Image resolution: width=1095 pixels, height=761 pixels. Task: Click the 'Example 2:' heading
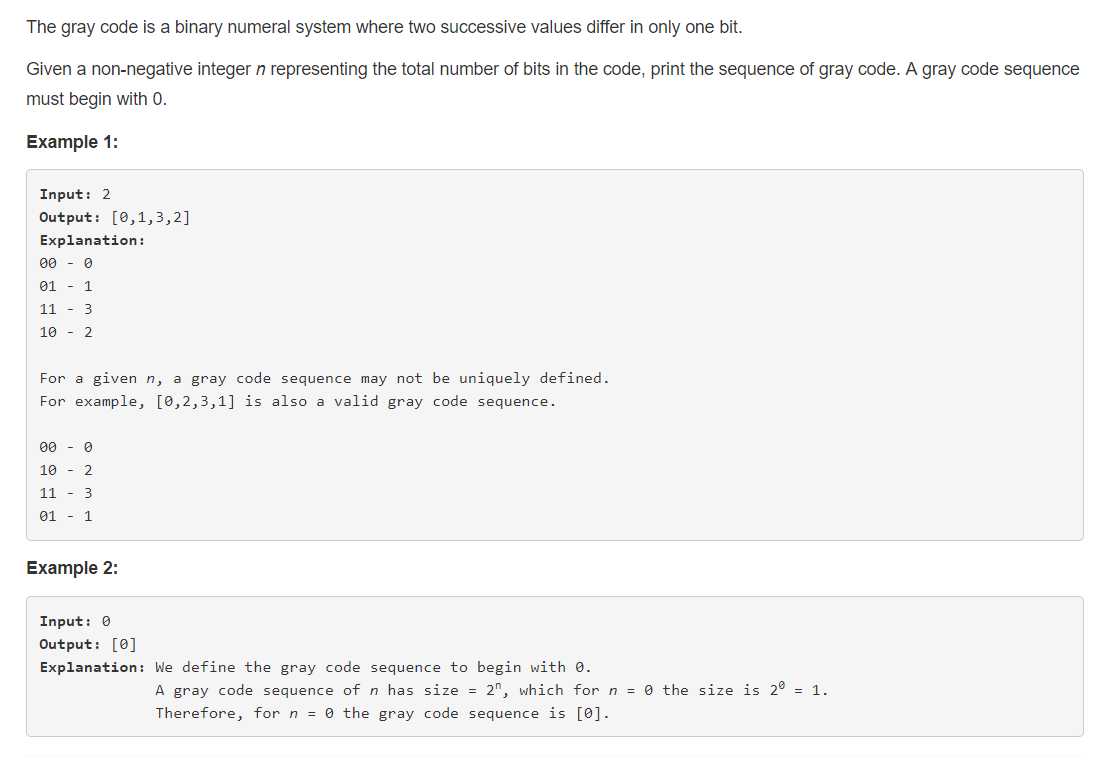click(x=72, y=568)
